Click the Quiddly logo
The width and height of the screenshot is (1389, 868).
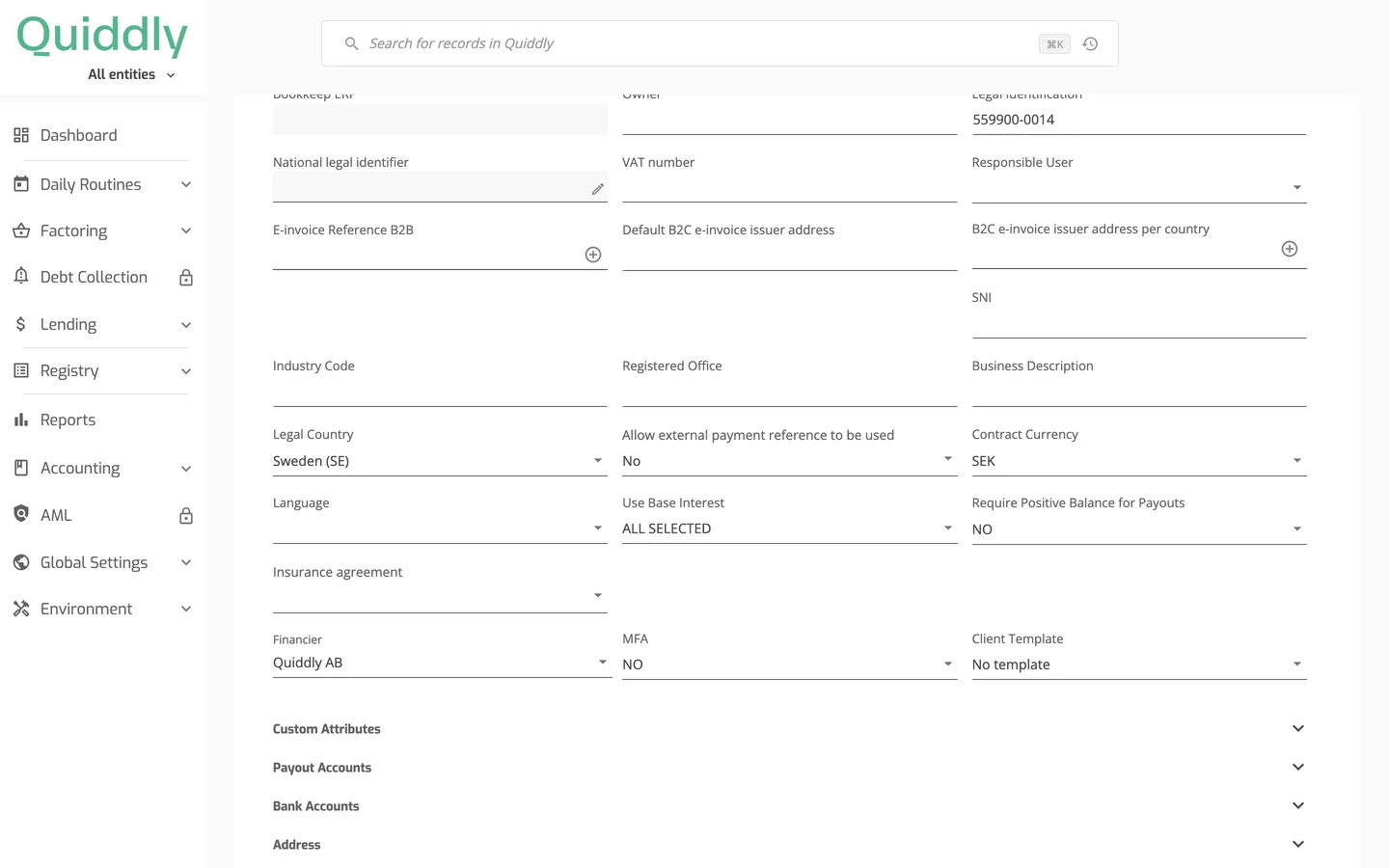(x=102, y=37)
